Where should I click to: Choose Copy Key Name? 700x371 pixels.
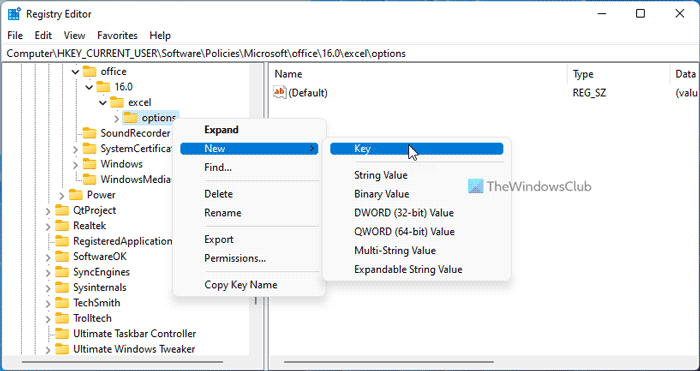(249, 285)
